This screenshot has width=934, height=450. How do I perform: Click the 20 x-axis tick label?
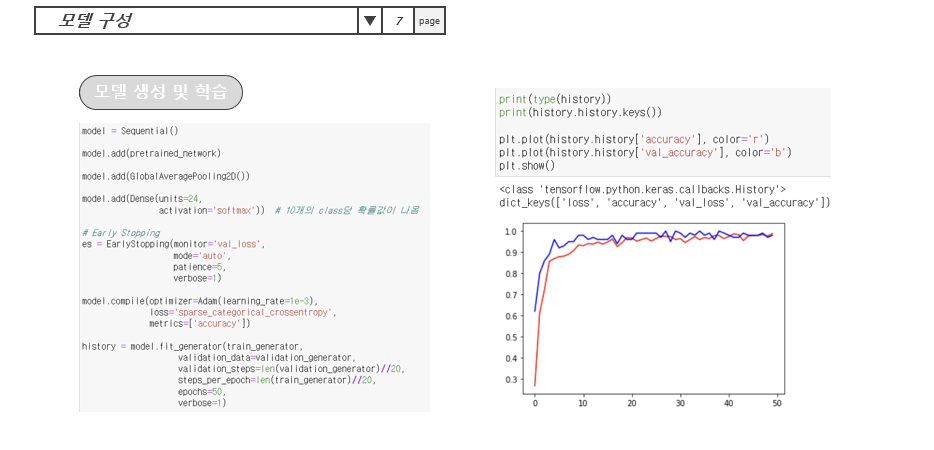[631, 403]
